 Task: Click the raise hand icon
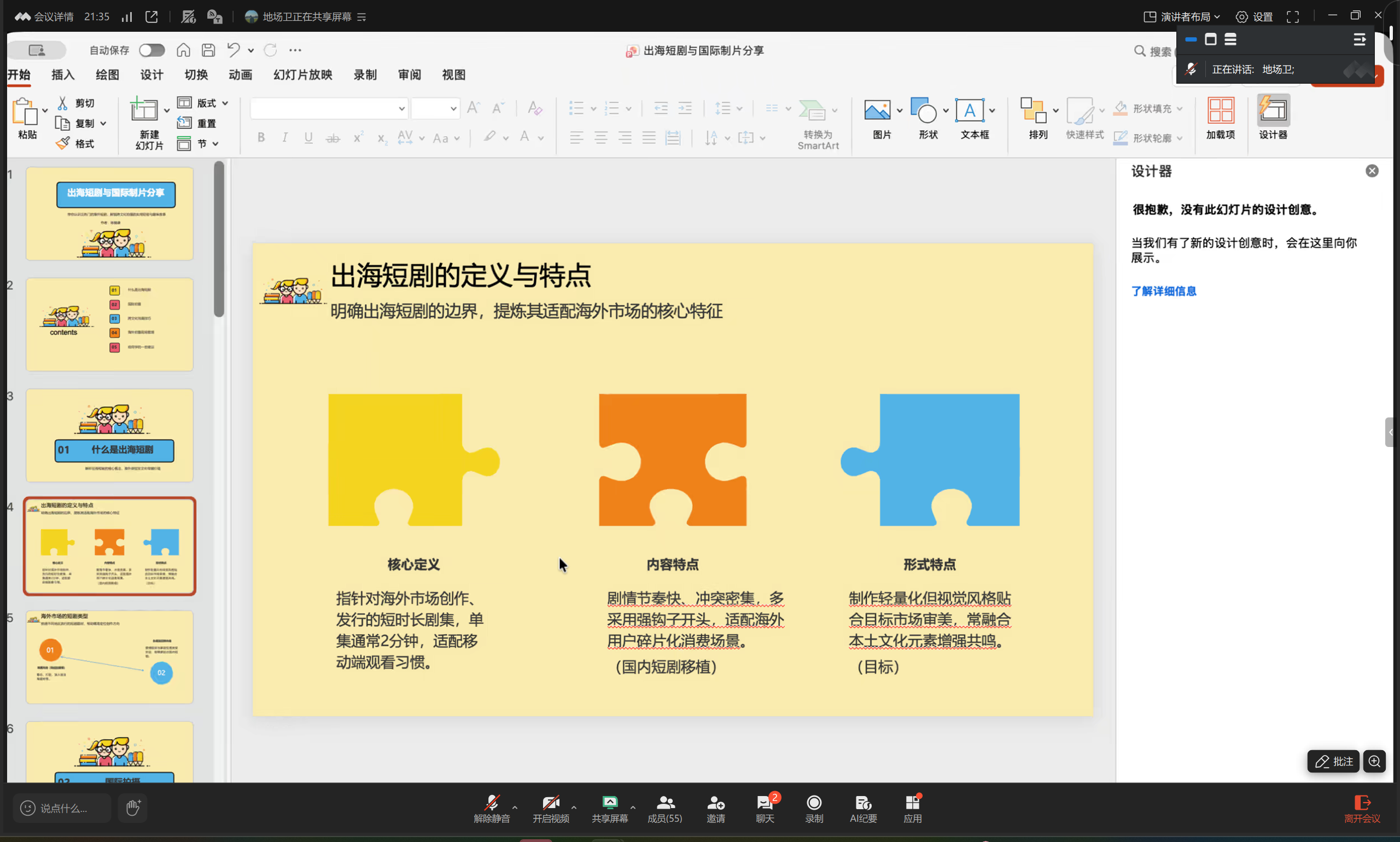[133, 808]
